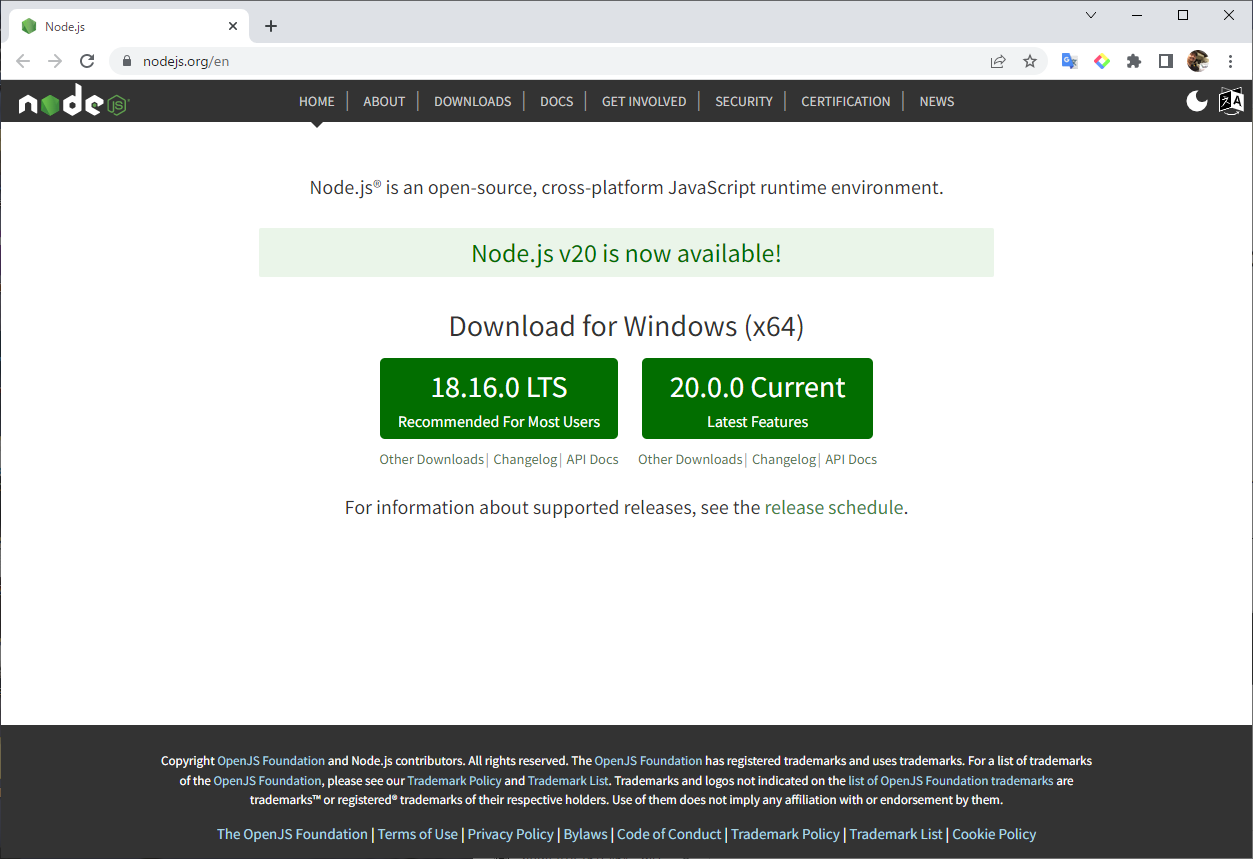Go to the DOWNLOADS nav item
The width and height of the screenshot is (1253, 859).
pos(472,101)
